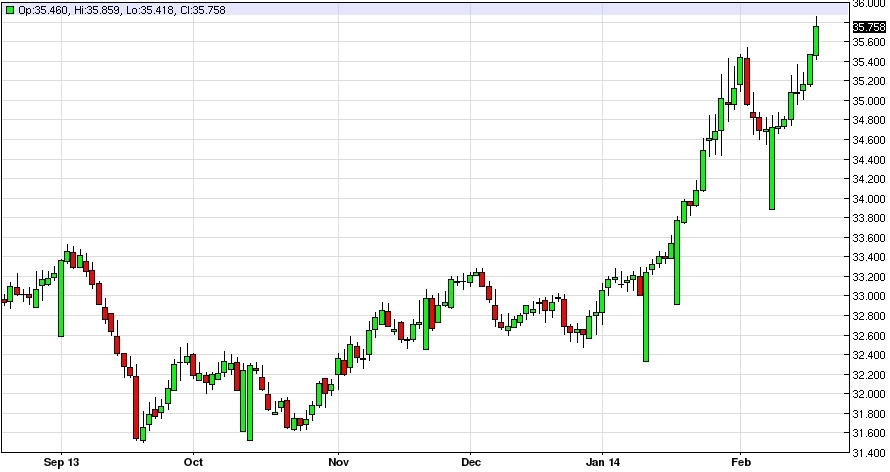Click the 34.000 price axis label

[x=868, y=199]
